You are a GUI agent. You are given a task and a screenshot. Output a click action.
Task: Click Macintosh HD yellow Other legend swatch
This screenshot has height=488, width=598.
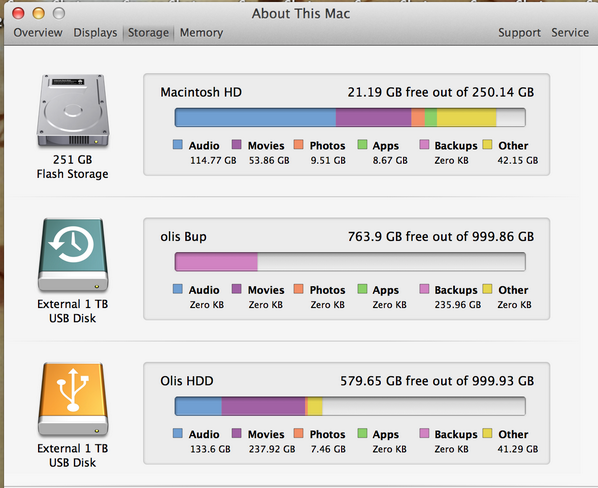click(x=487, y=144)
